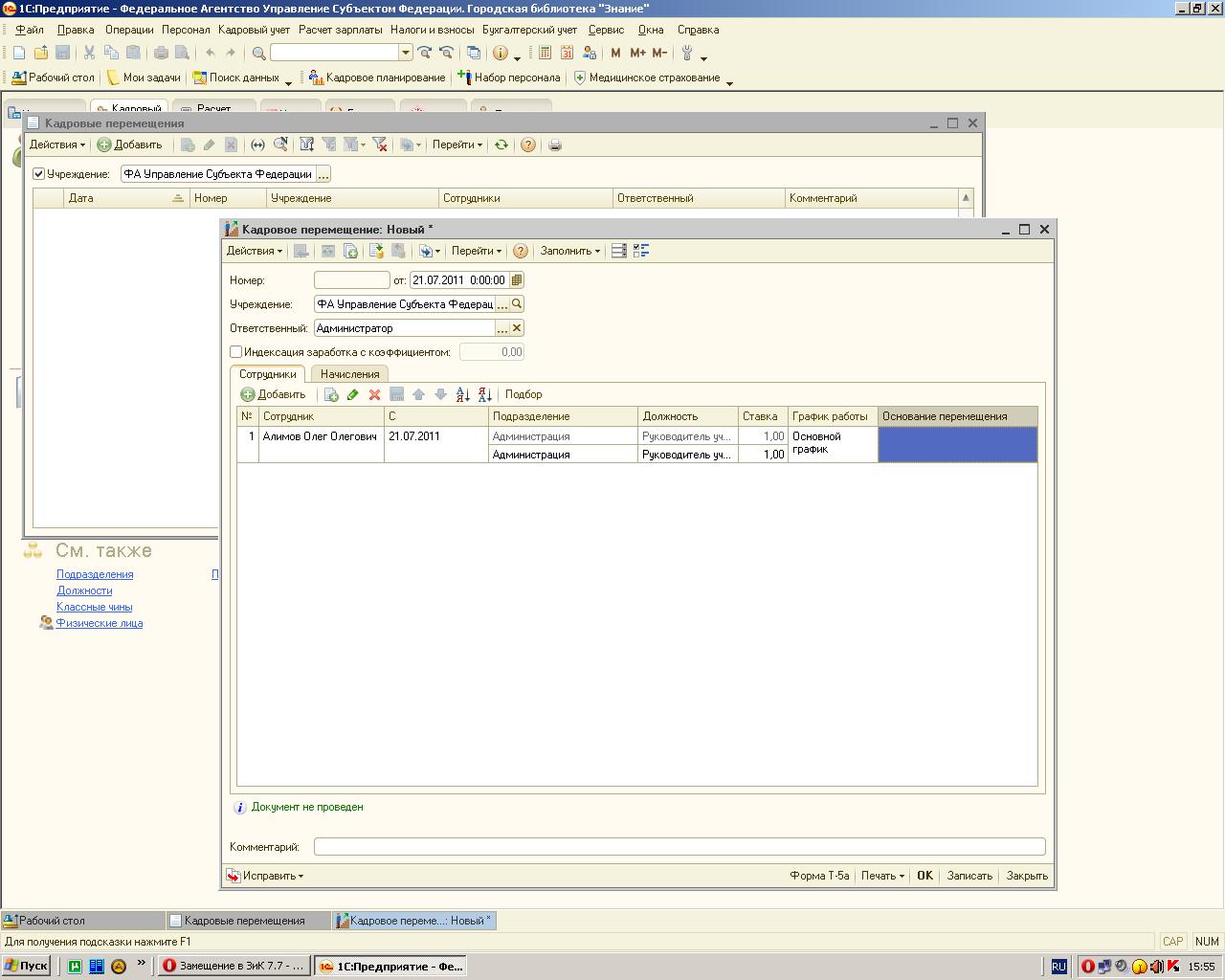Toggle Индексация заработка с коэффициентом checkbox
This screenshot has width=1225, height=980.
(x=236, y=352)
